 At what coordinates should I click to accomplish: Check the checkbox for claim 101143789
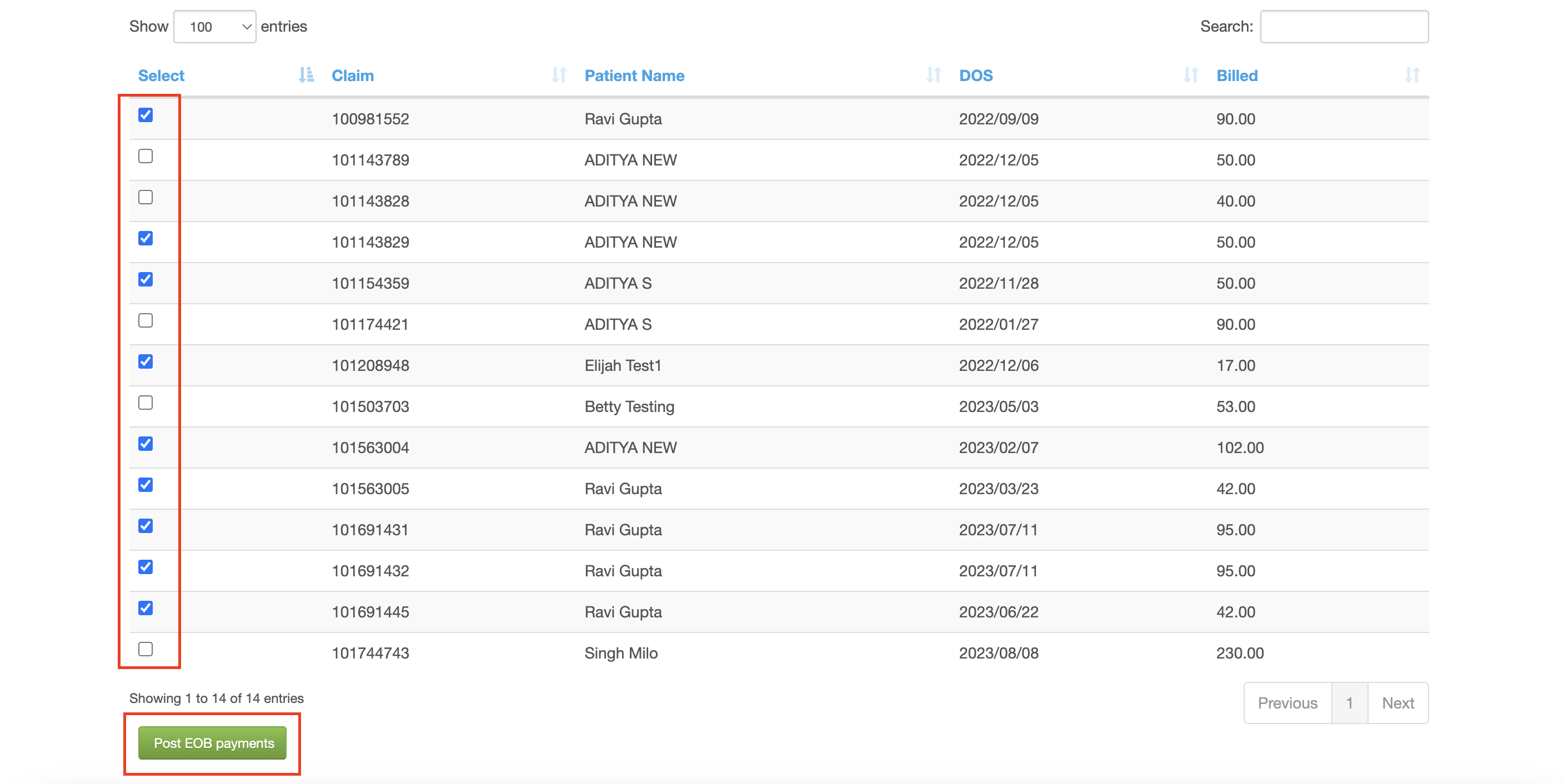[x=146, y=157]
